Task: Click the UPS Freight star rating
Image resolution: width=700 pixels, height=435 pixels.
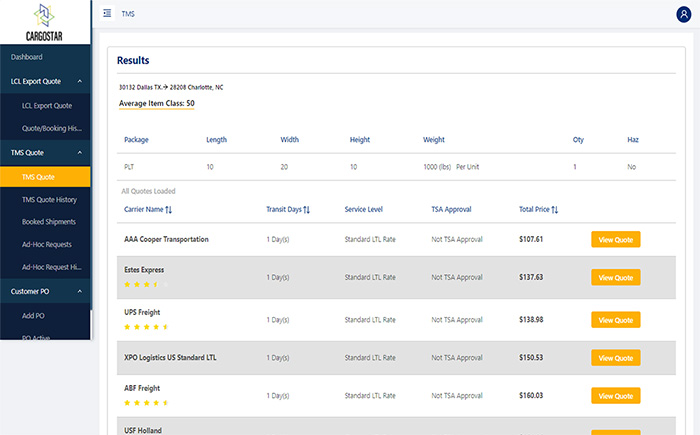Action: [146, 327]
